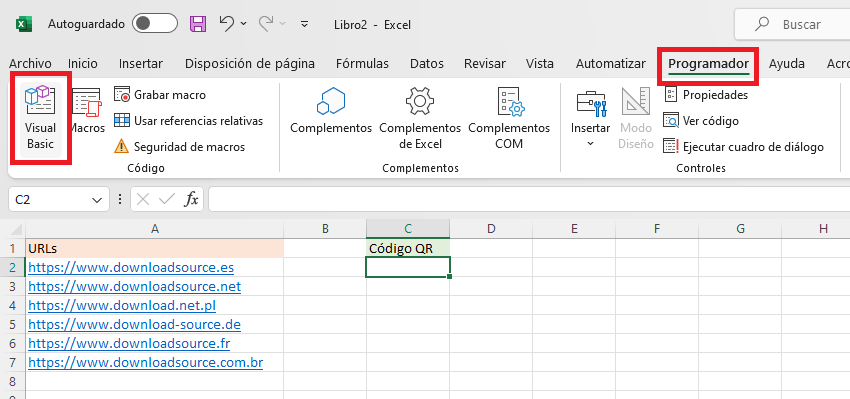Toggle the Autoguardado switch
Screen dimensions: 850x399
point(155,24)
